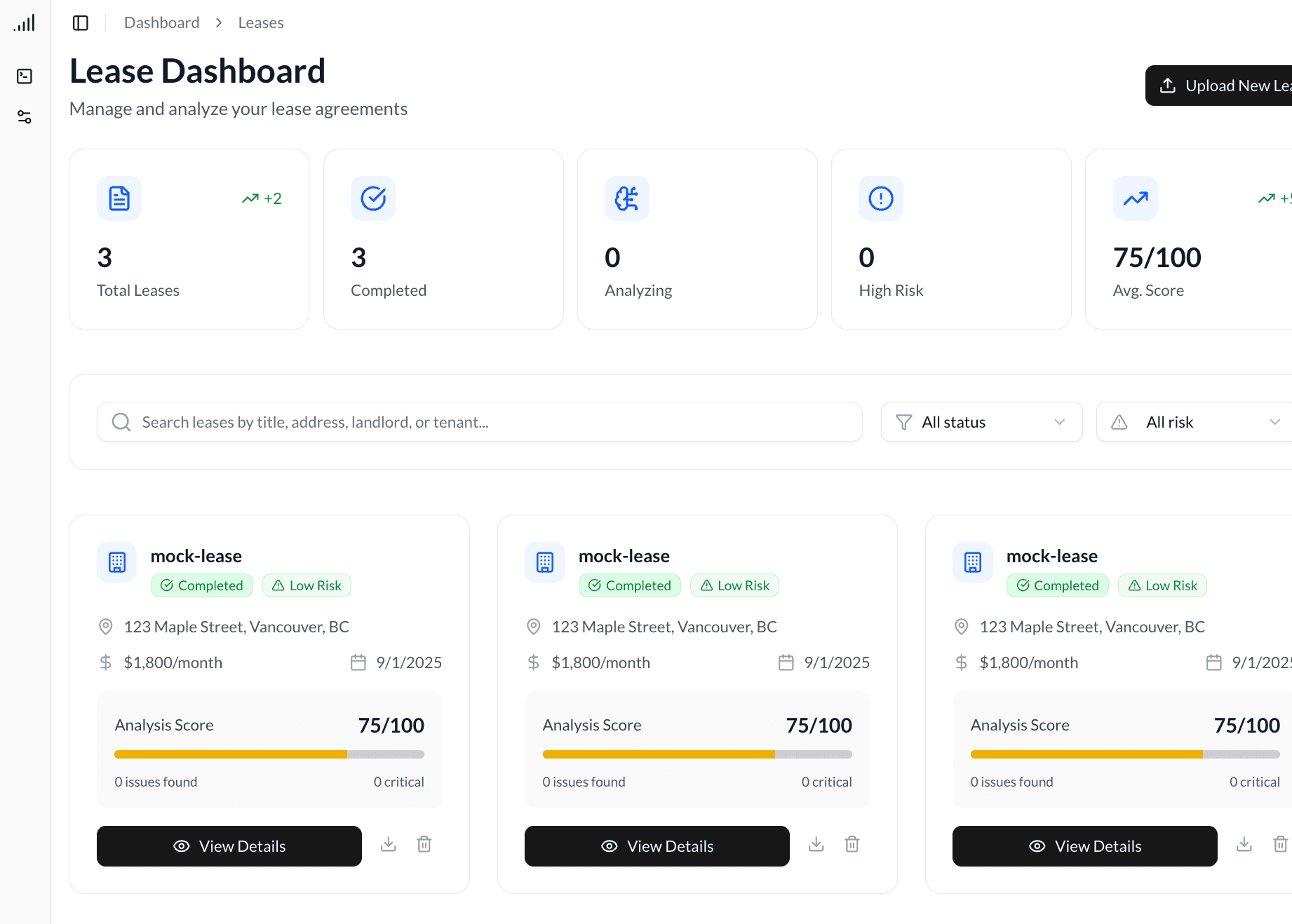
Task: Click the lease search input field
Action: click(x=479, y=421)
